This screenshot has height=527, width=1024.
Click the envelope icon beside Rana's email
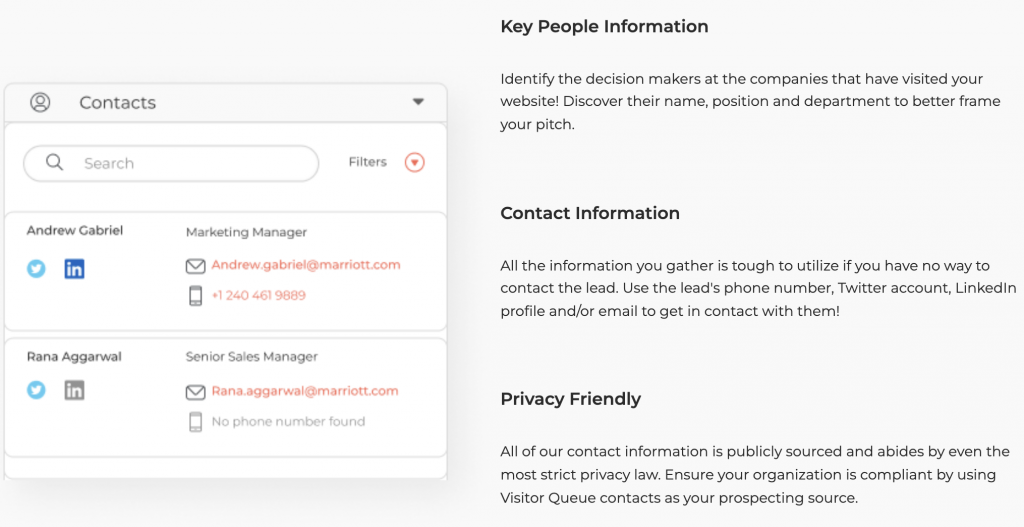[x=195, y=392]
